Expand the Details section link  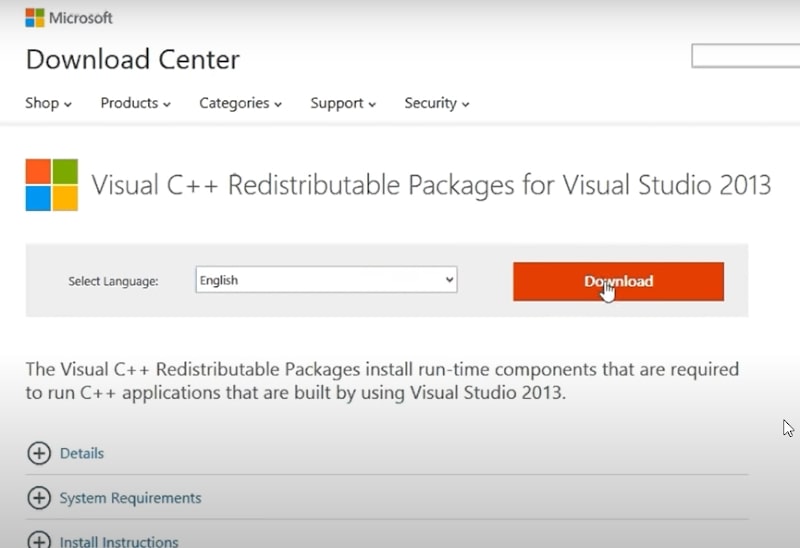(x=82, y=453)
